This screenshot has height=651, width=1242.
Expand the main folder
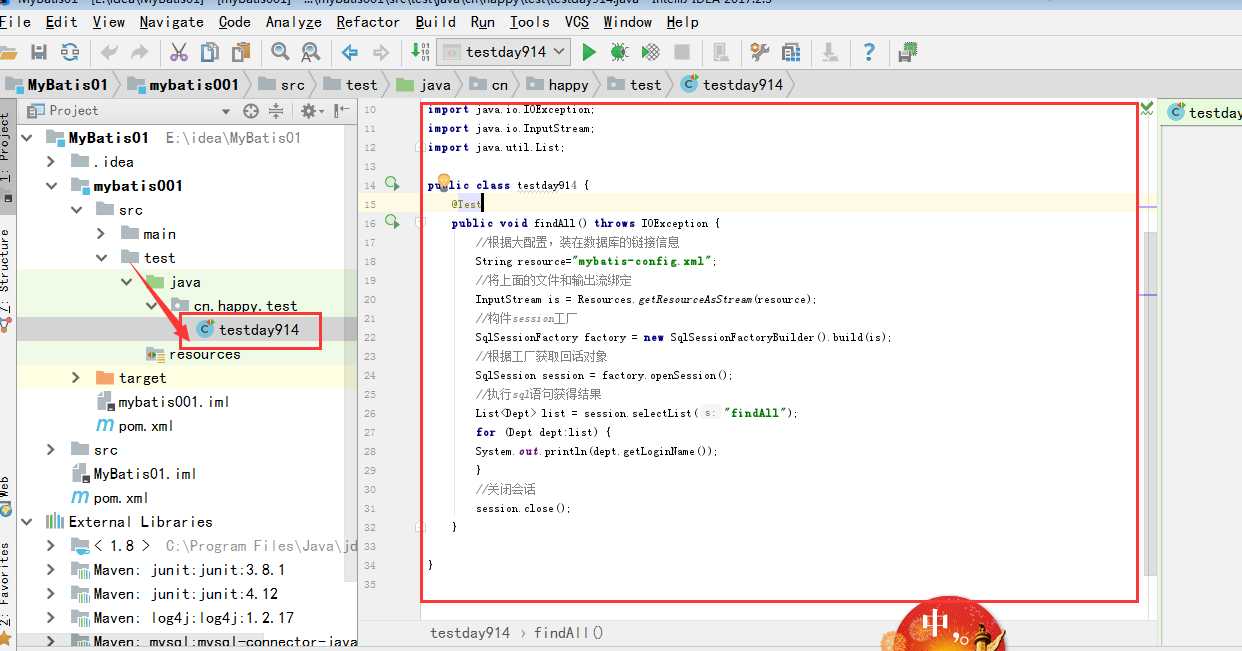tap(100, 234)
